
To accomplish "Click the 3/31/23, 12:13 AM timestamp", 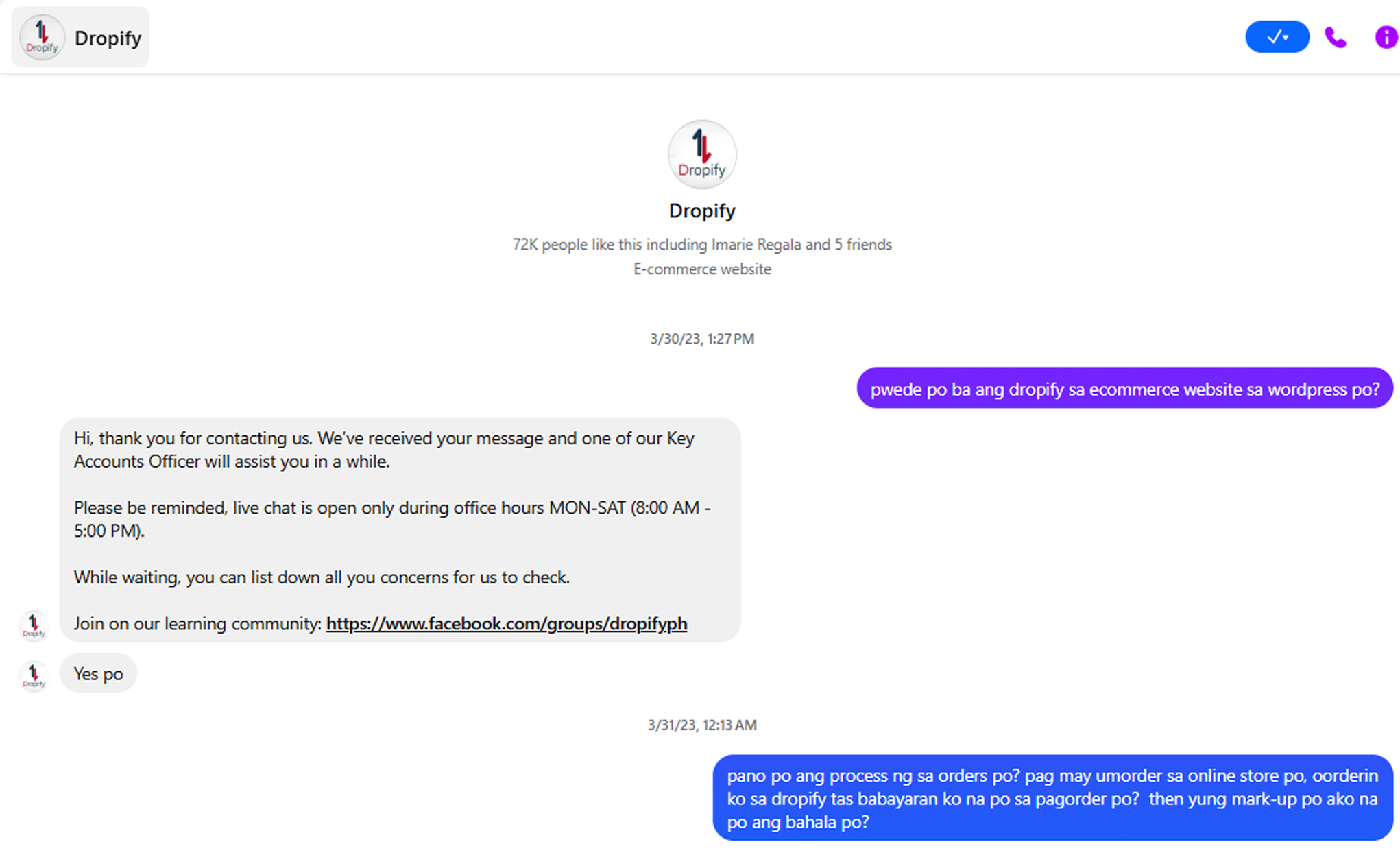I will 701,725.
